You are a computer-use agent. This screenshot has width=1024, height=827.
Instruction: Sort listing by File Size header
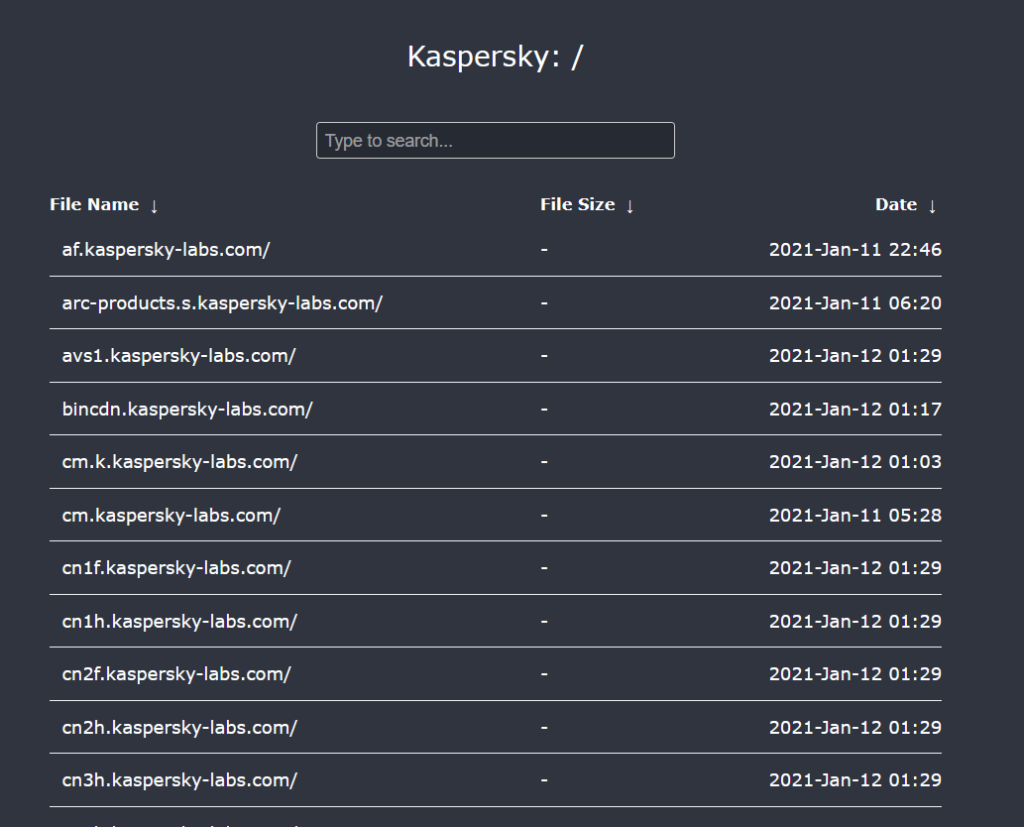click(x=577, y=205)
